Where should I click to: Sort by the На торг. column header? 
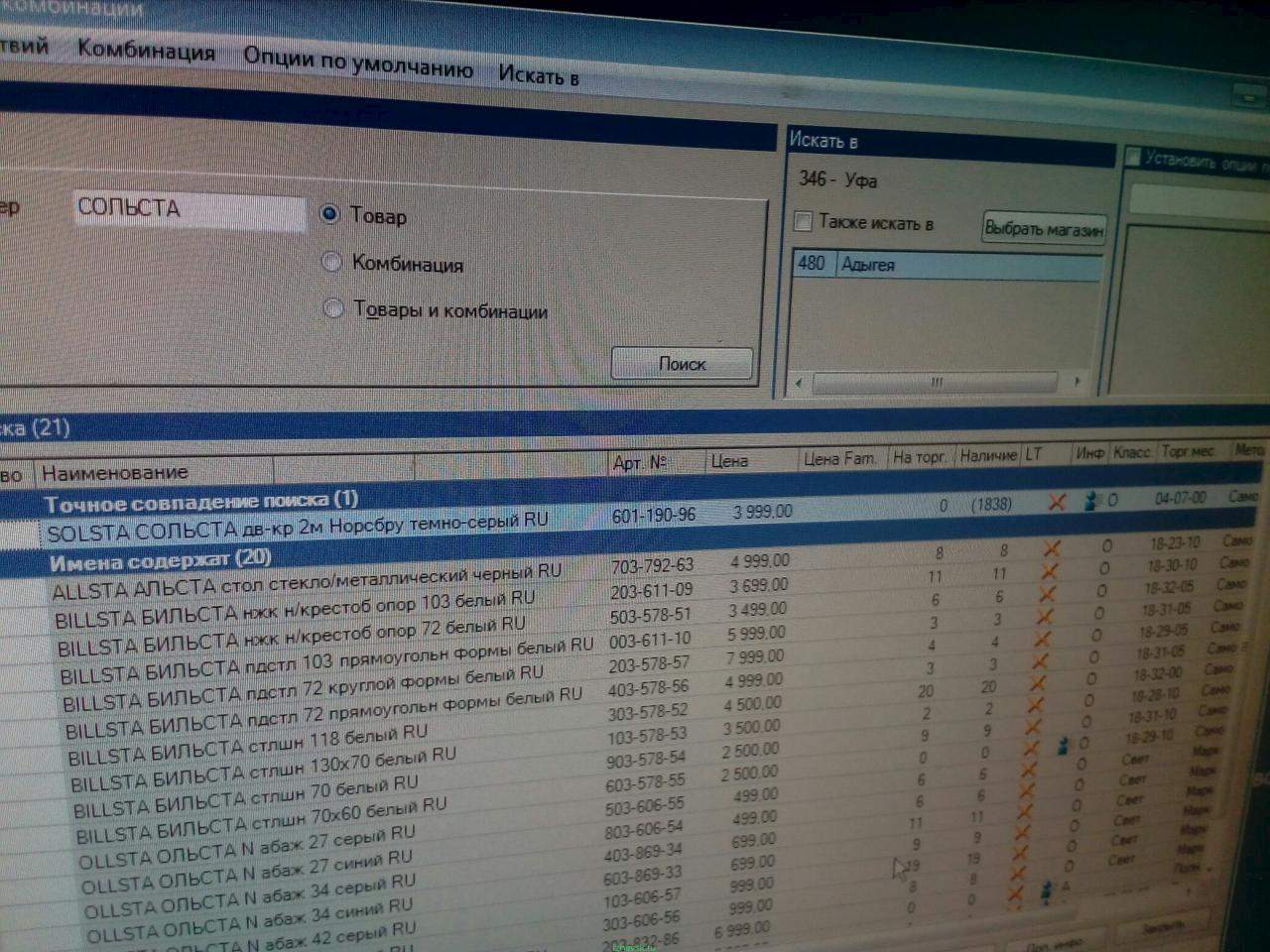click(919, 457)
